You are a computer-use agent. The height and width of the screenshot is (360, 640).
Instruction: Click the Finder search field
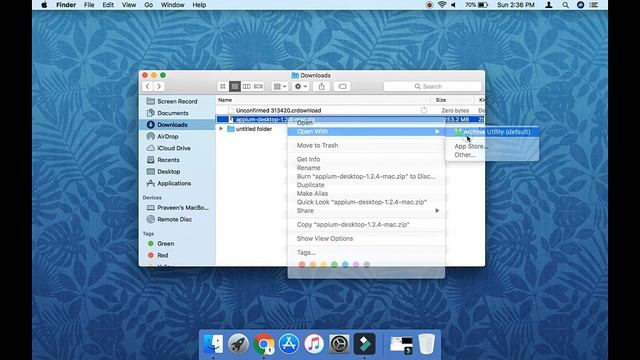click(433, 87)
